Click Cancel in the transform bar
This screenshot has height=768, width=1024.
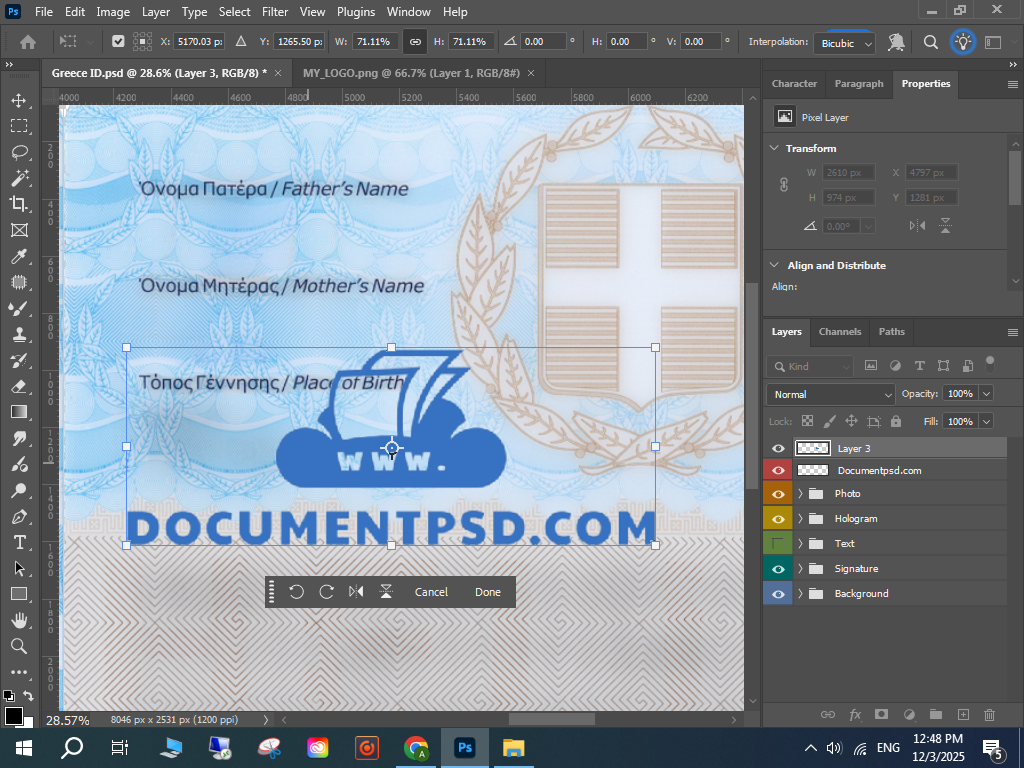tap(431, 592)
